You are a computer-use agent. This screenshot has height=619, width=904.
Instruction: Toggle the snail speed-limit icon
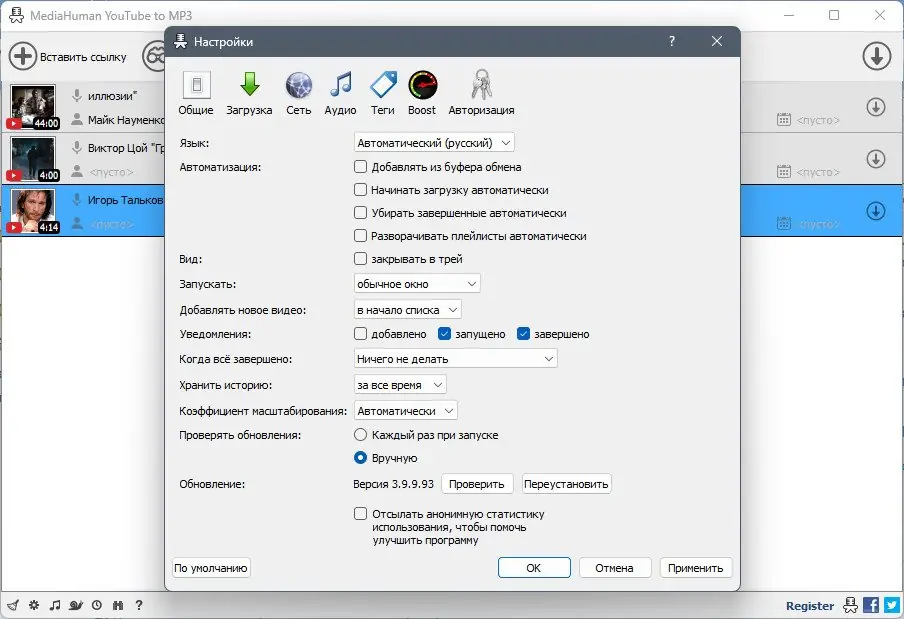click(76, 605)
